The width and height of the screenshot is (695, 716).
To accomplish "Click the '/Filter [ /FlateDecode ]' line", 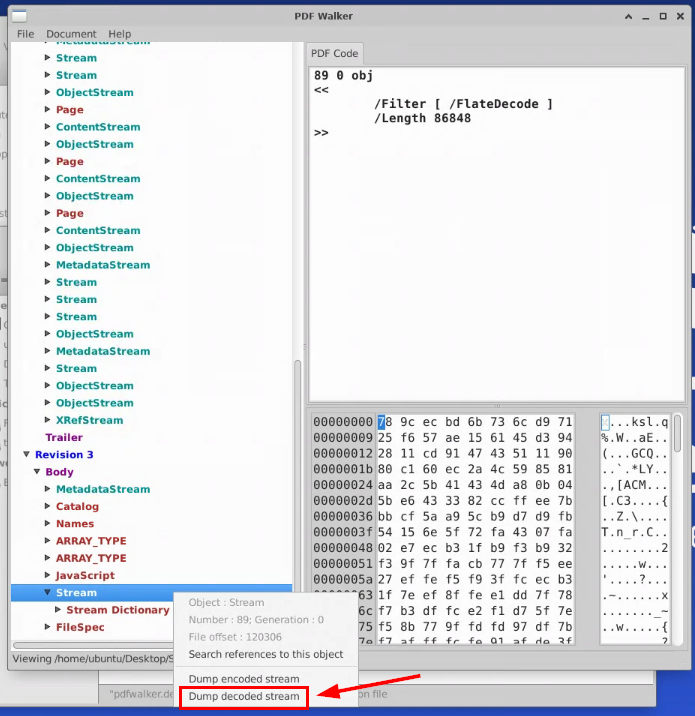I will (463, 104).
